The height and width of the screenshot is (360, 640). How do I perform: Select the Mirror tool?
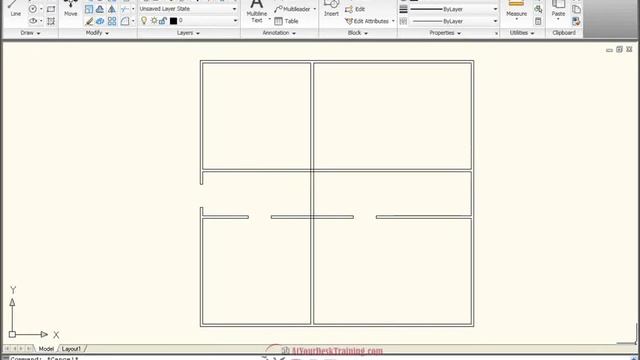click(x=111, y=9)
